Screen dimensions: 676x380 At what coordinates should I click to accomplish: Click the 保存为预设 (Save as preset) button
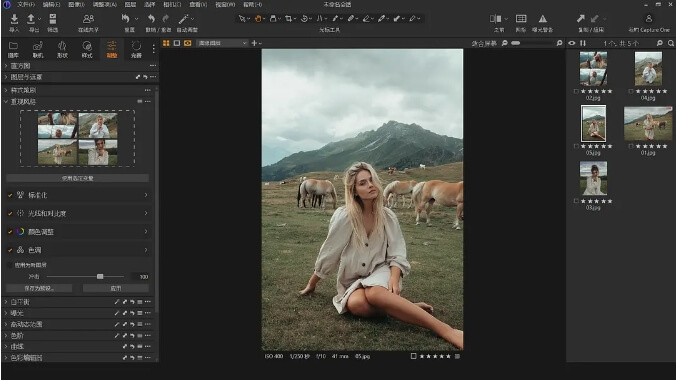click(39, 288)
